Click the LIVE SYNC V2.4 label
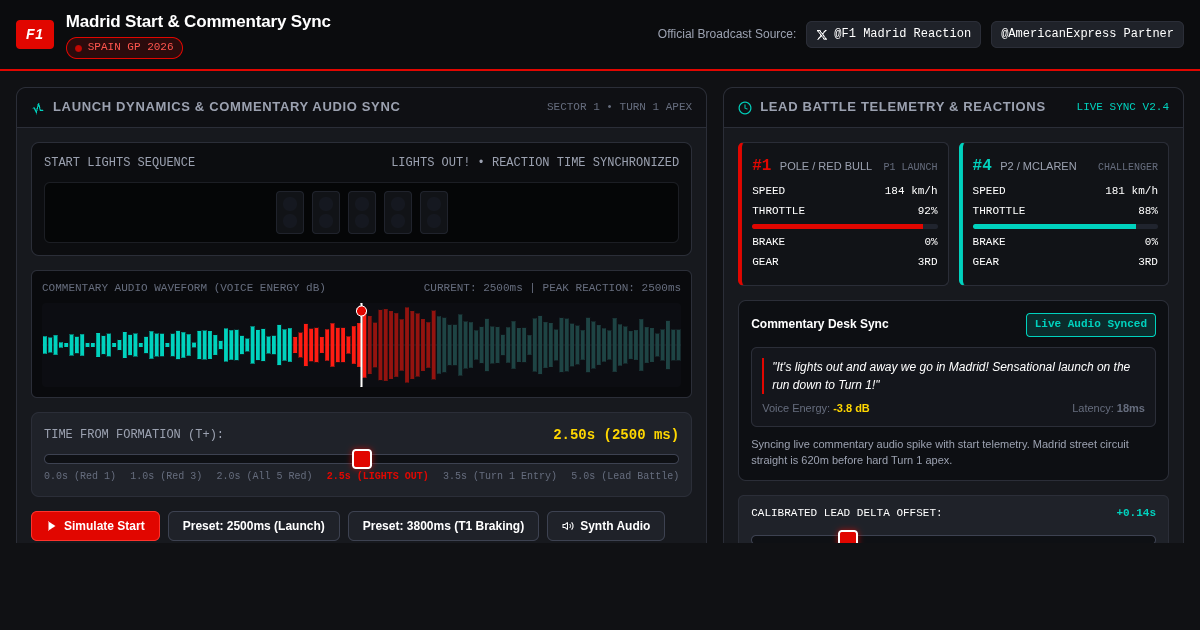 coord(1123,107)
